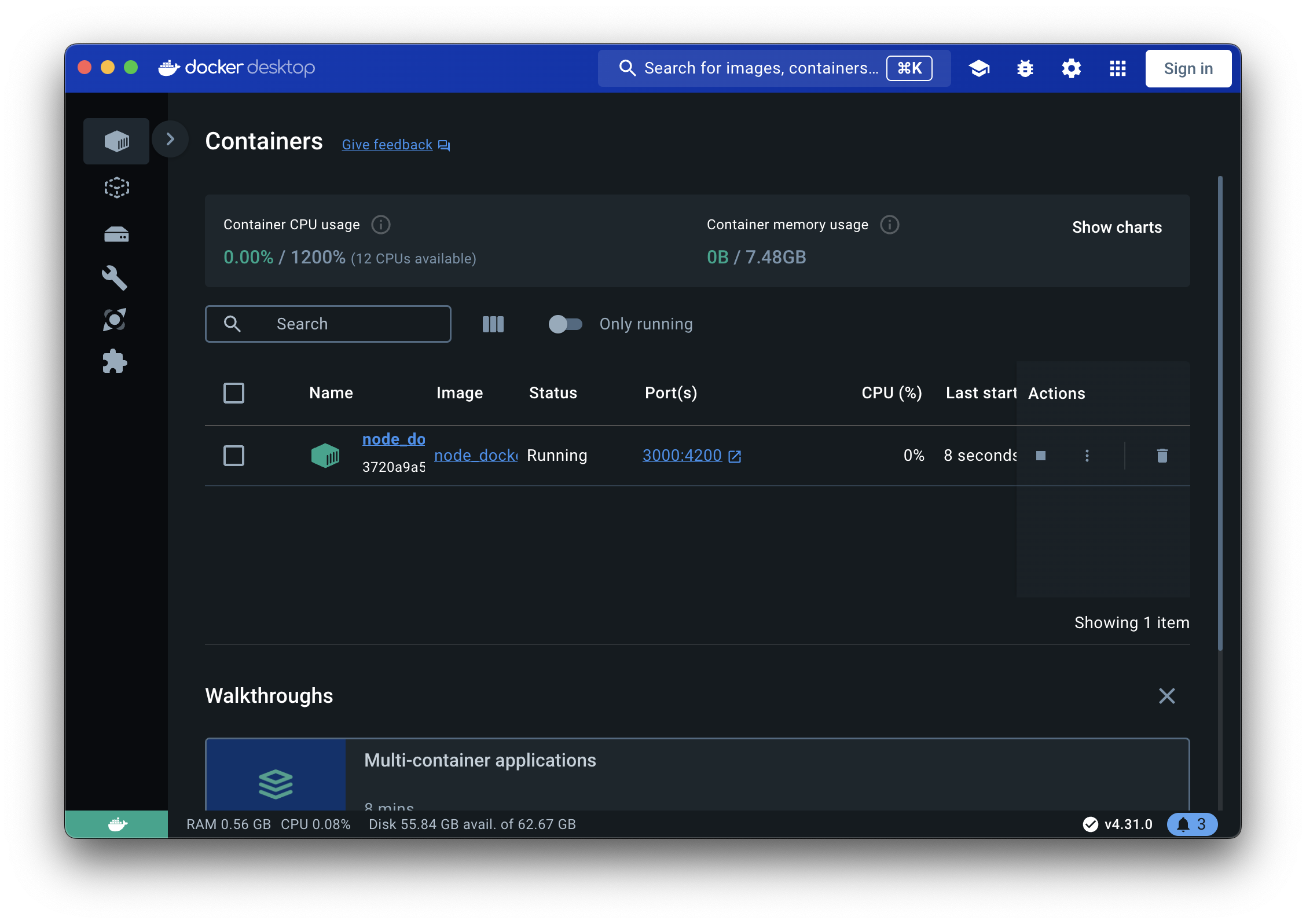Click the Showing 1 item text
This screenshot has width=1306, height=924.
pos(1132,623)
